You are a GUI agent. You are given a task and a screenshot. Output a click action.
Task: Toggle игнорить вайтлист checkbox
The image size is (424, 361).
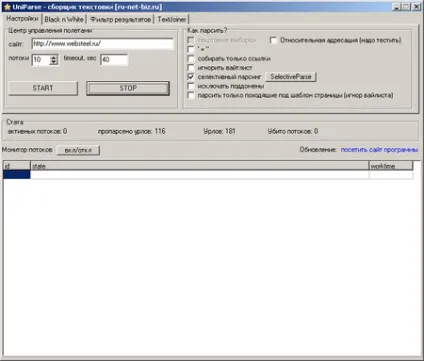[x=191, y=68]
